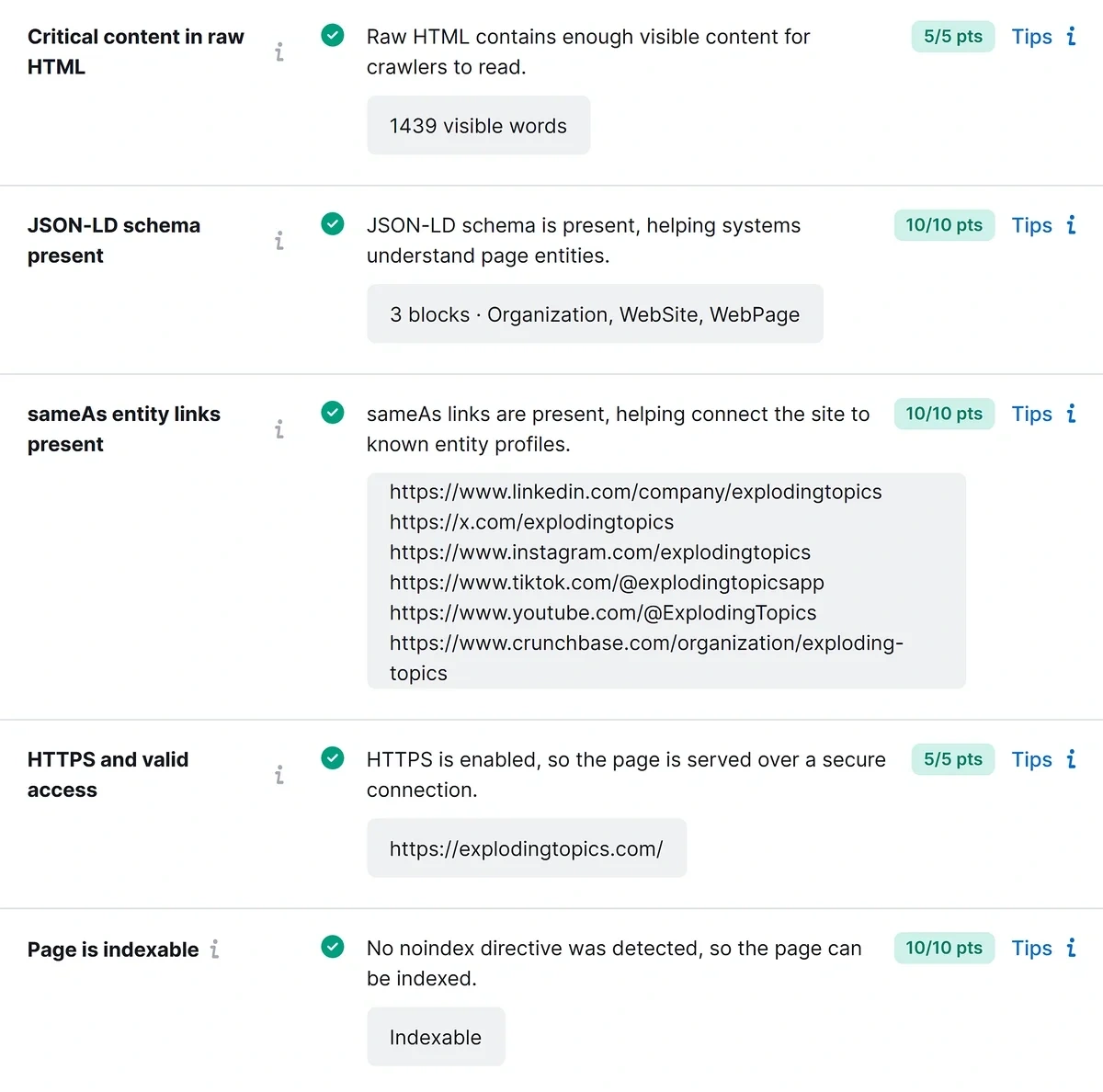Click the info icon beside sameAs entity links present
The image size is (1103, 1092).
[x=279, y=429]
